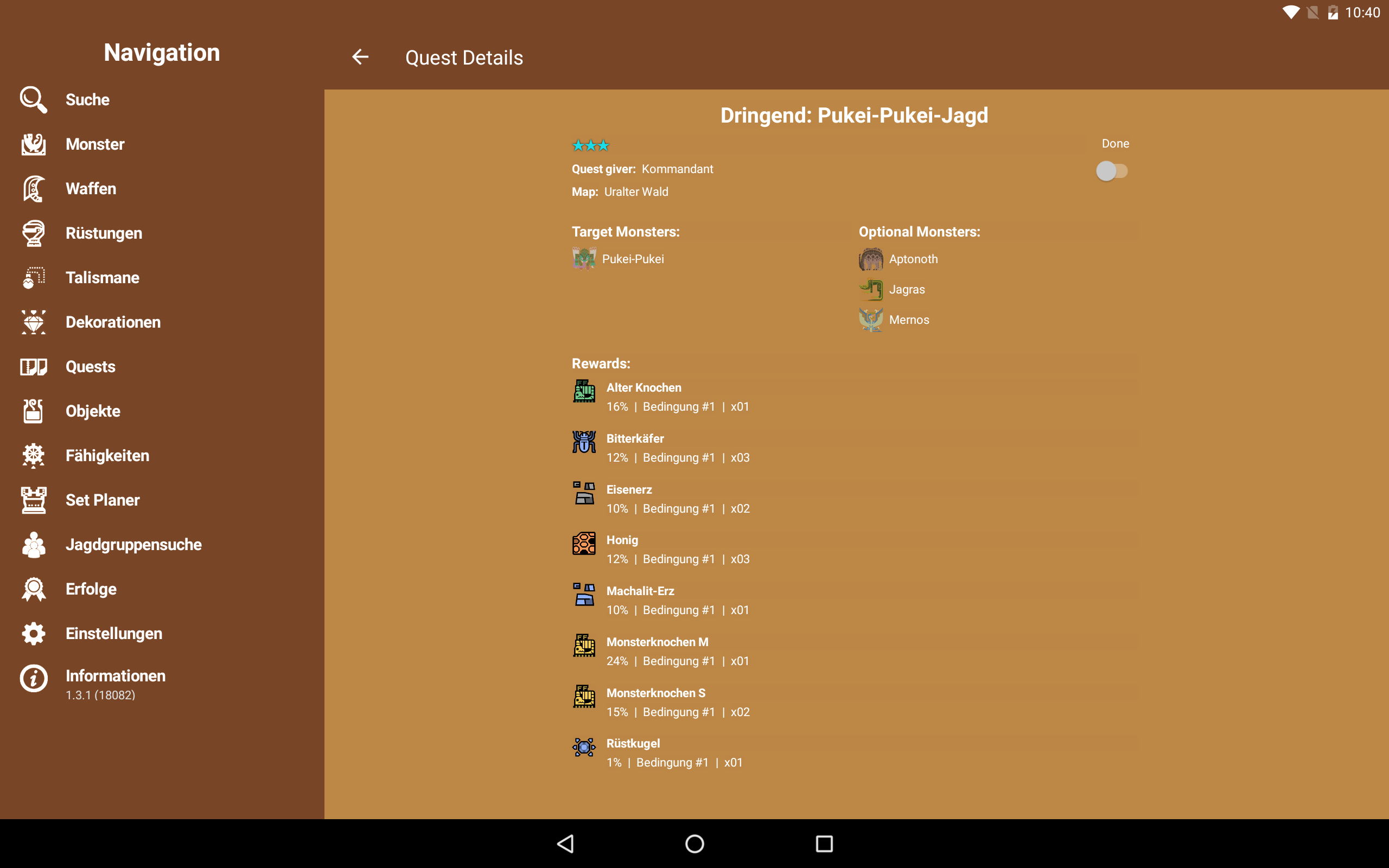Toggle the Done switch on

1111,171
